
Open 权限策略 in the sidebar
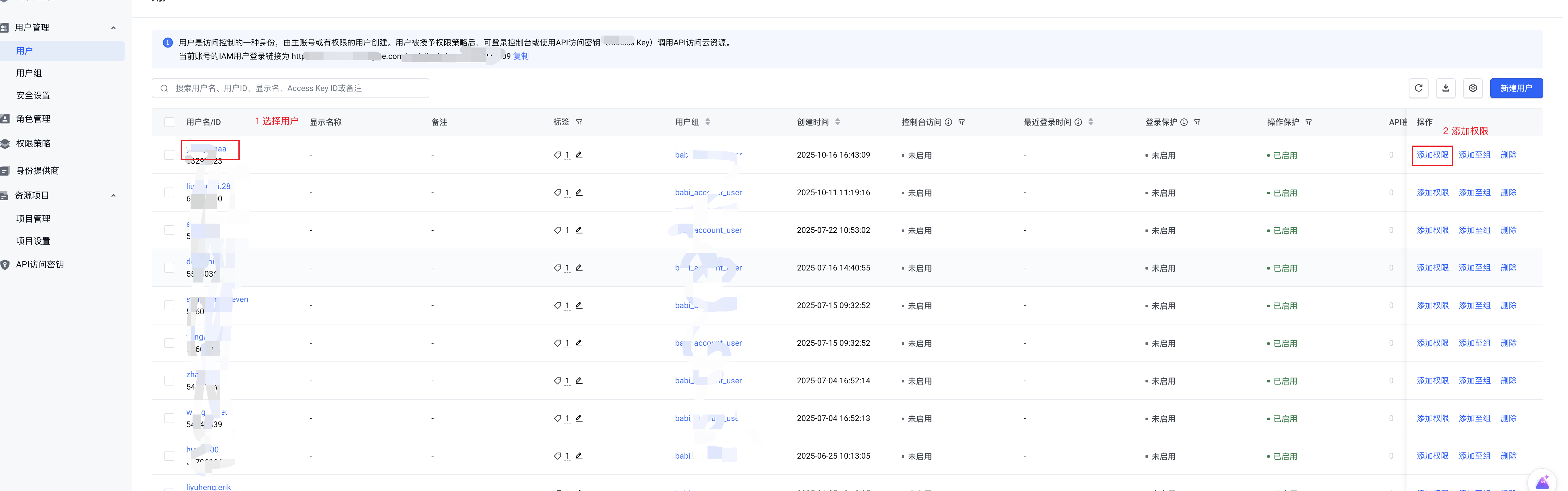coord(34,144)
